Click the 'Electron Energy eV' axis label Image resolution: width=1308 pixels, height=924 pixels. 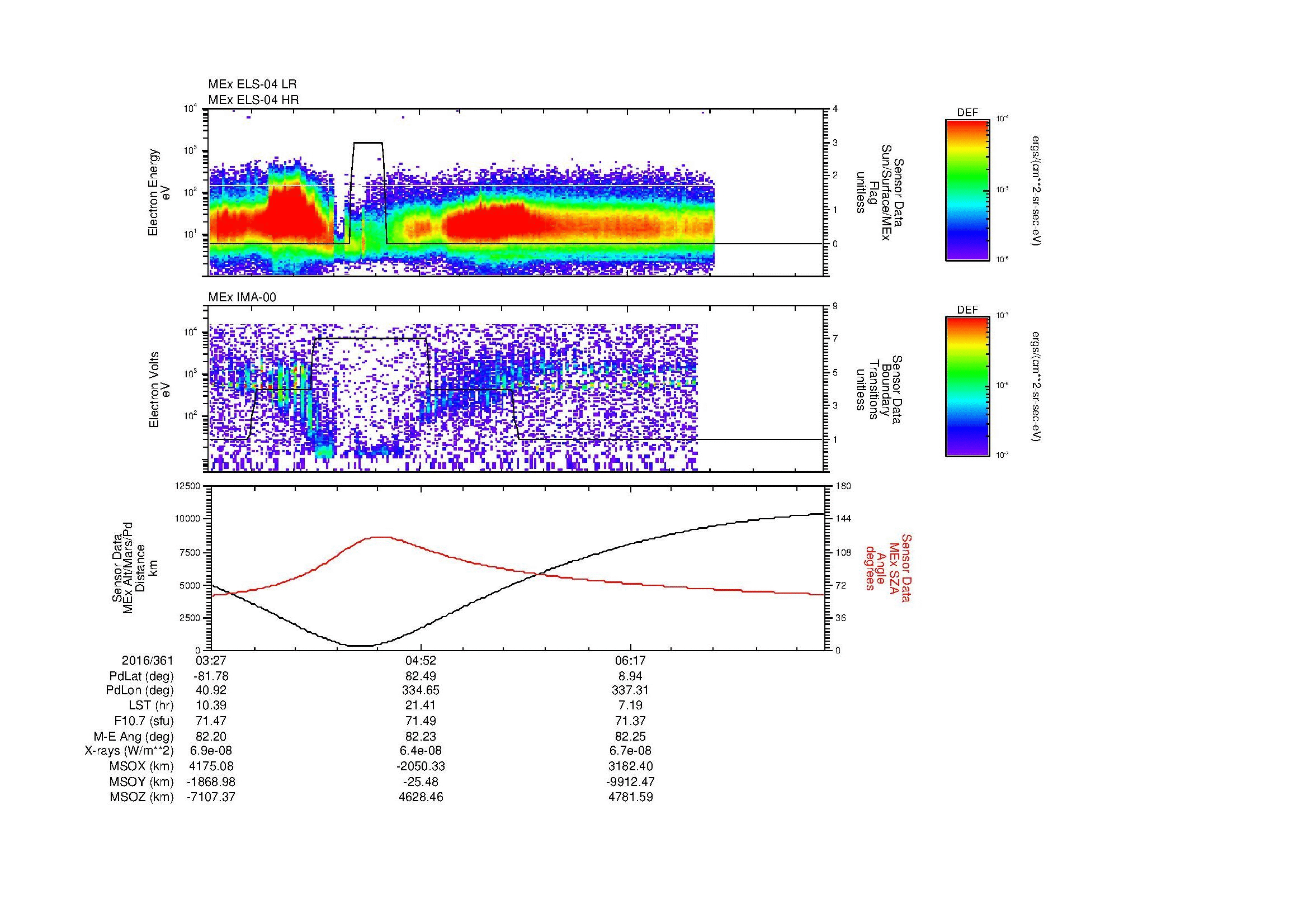point(159,192)
